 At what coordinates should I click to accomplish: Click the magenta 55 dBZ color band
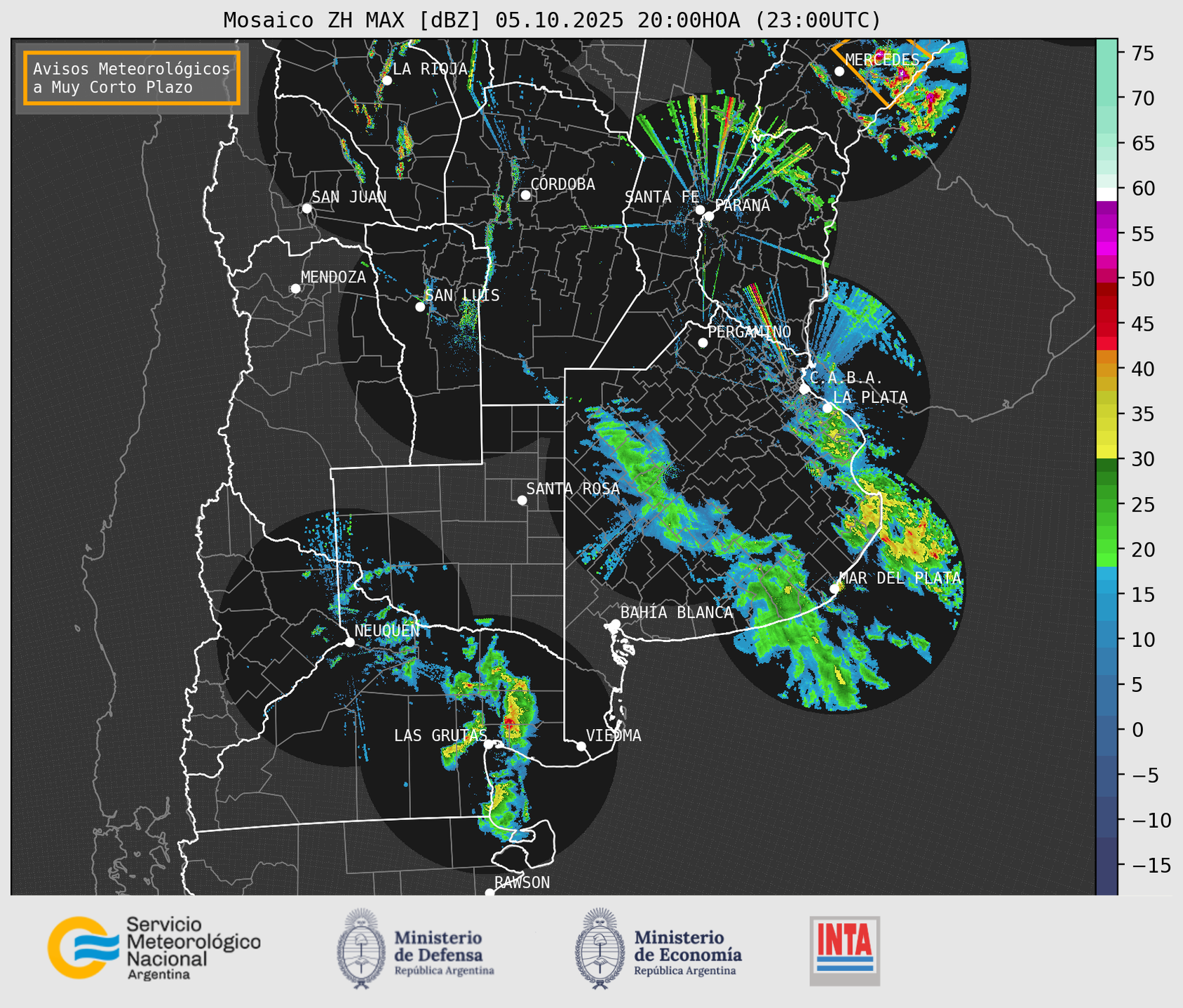coord(1107,234)
